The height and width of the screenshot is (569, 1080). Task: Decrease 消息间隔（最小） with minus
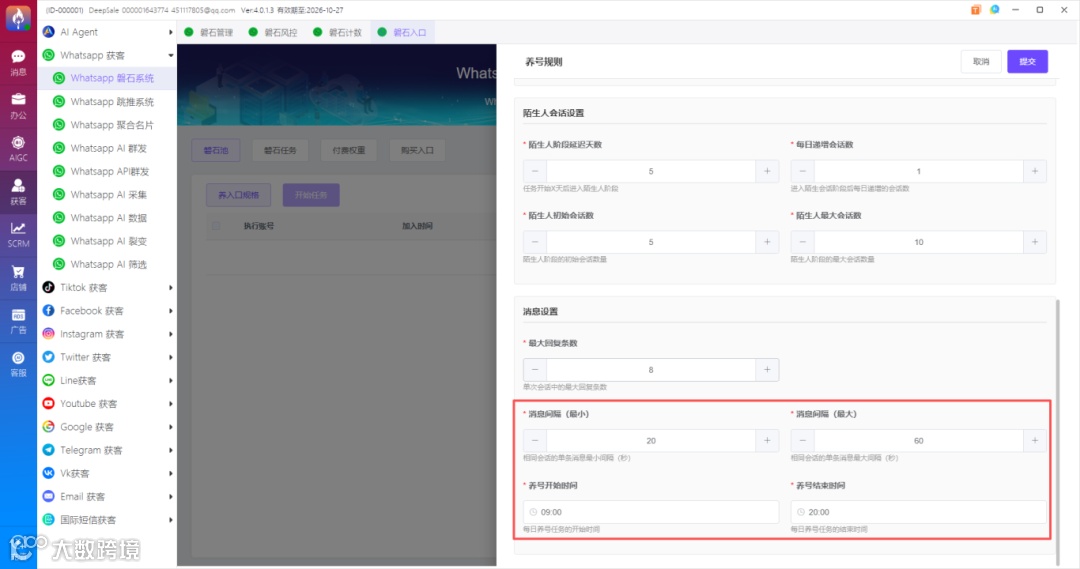pyautogui.click(x=534, y=441)
